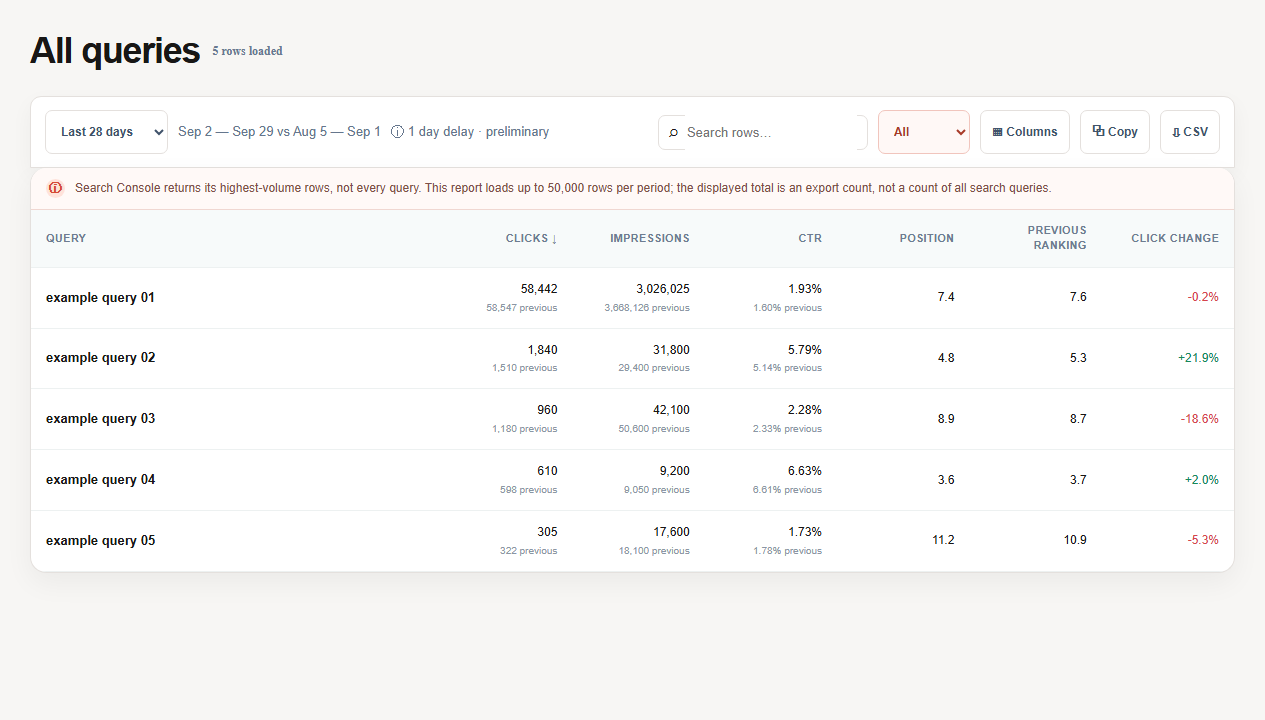
Task: Focus the Search rows input field
Action: 763,132
